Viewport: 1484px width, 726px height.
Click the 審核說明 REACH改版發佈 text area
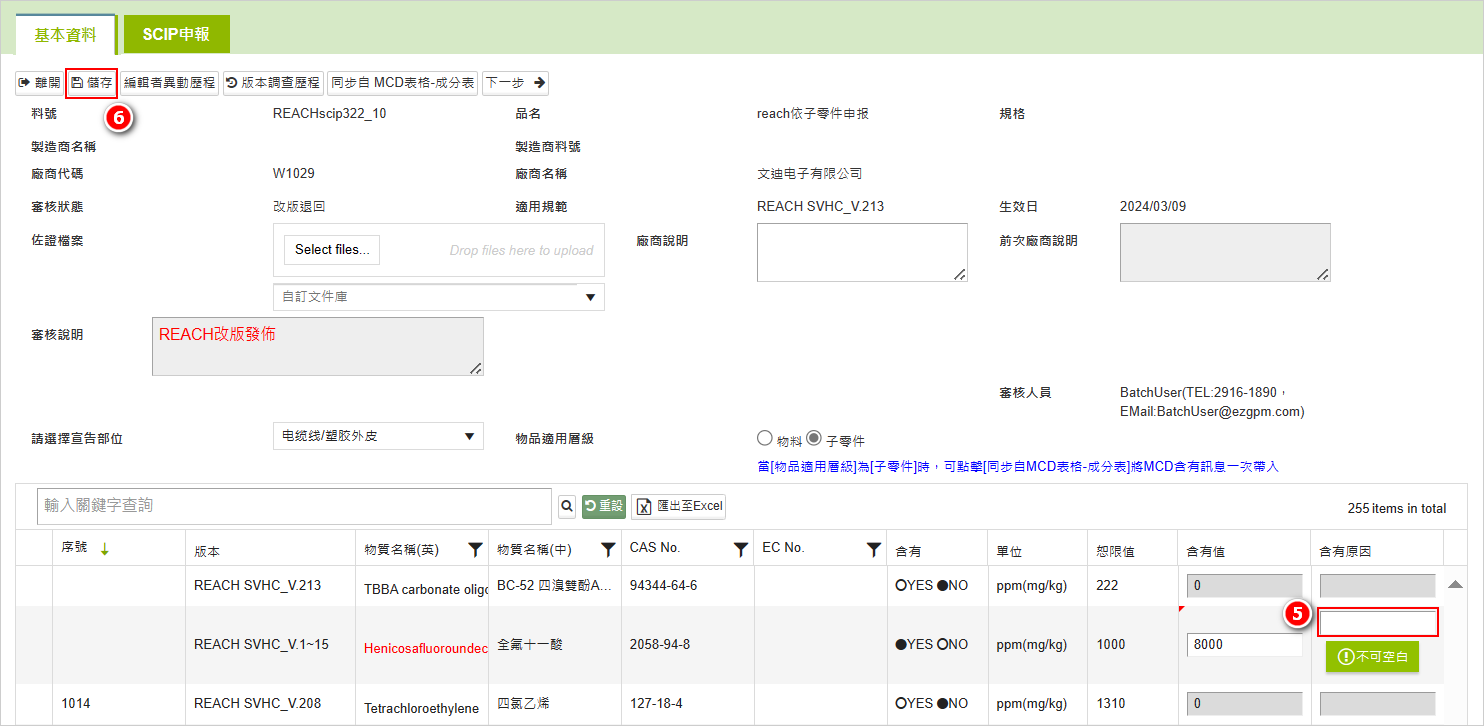(318, 347)
